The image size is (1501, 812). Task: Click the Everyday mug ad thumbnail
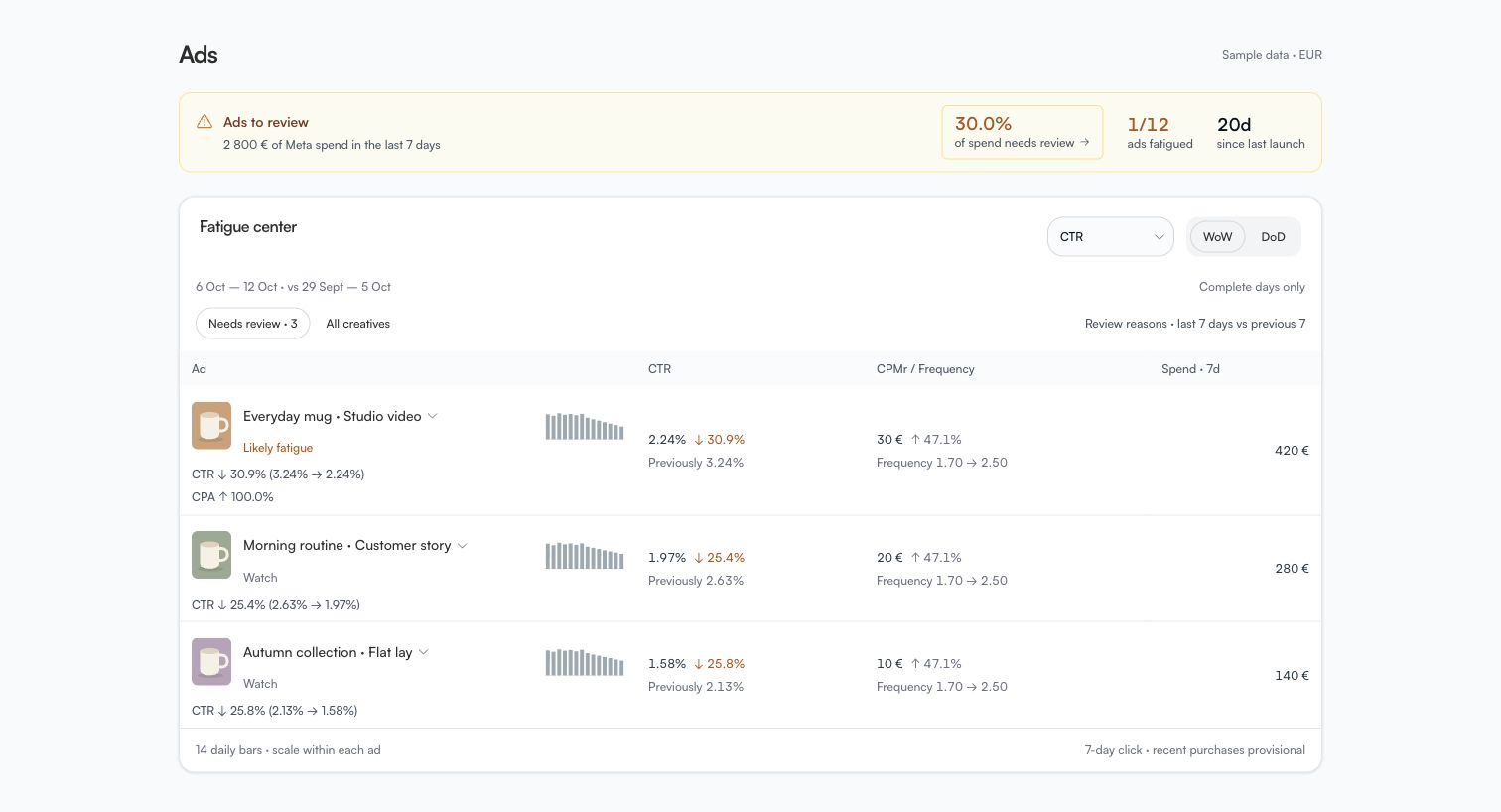point(211,425)
